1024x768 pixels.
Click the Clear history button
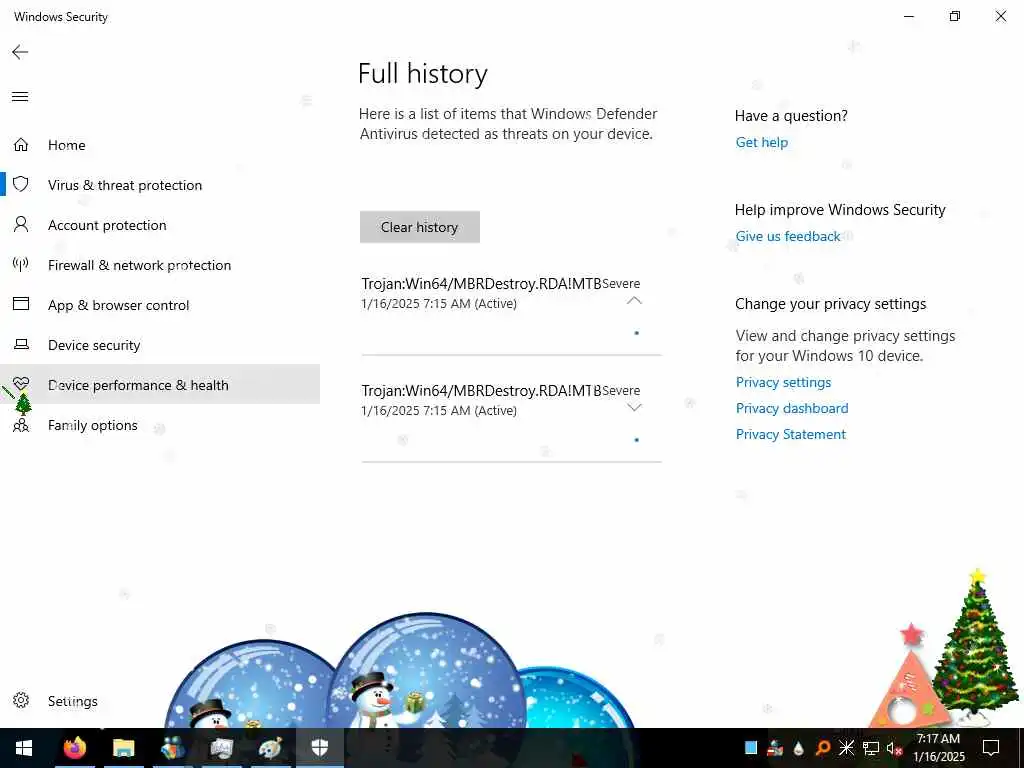[419, 227]
